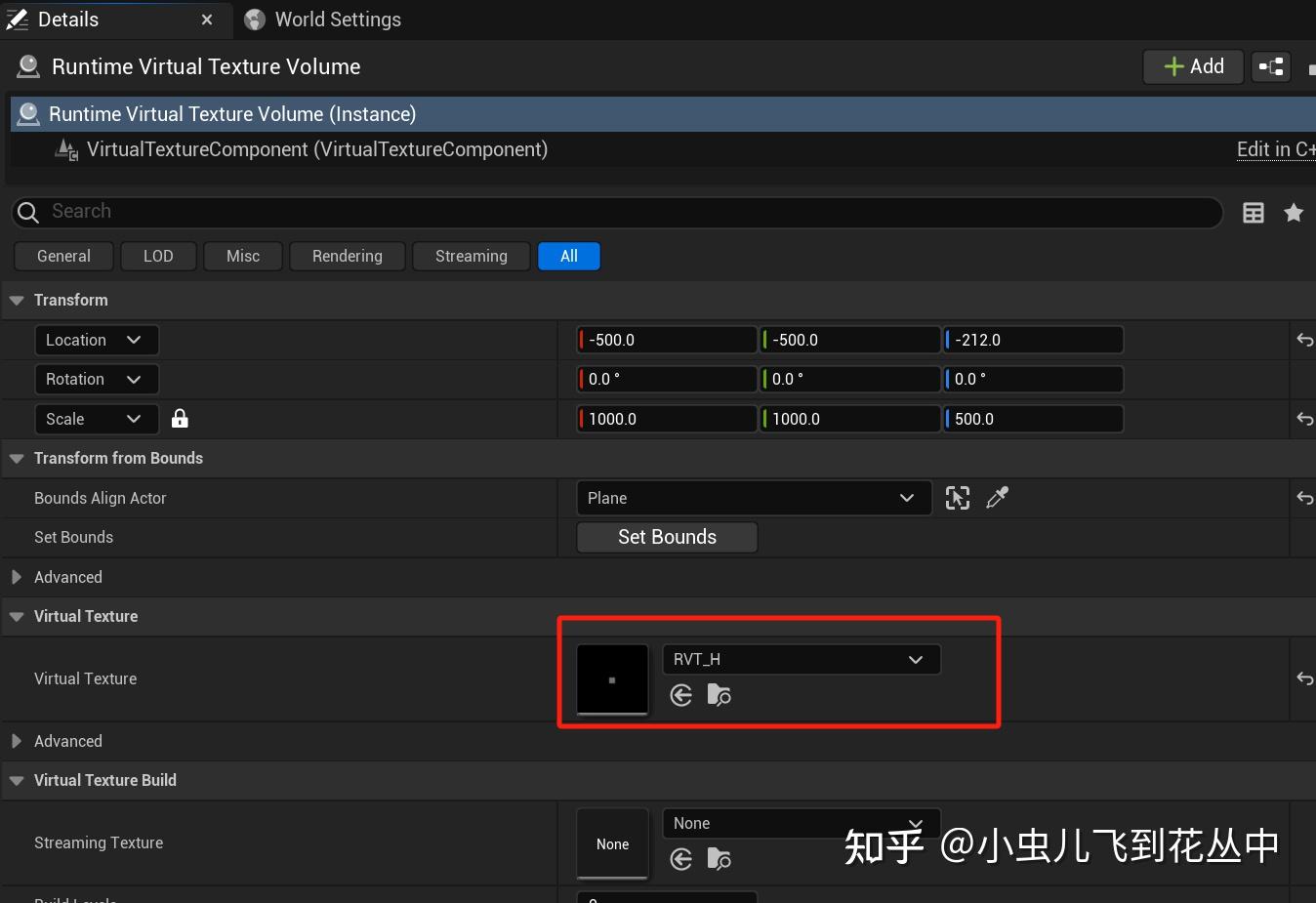Edit Location X value -500.0
The image size is (1316, 903).
tap(668, 340)
